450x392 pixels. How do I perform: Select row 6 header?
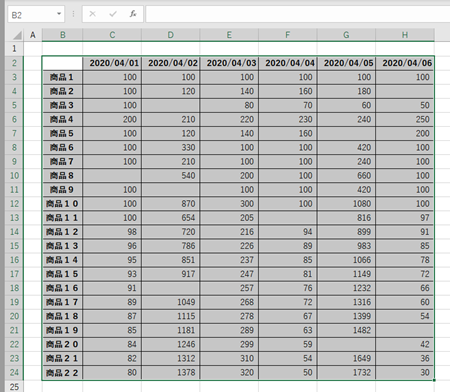point(14,119)
